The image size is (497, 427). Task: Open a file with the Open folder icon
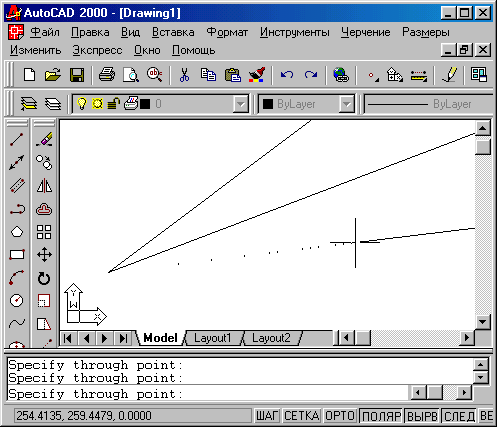53,75
